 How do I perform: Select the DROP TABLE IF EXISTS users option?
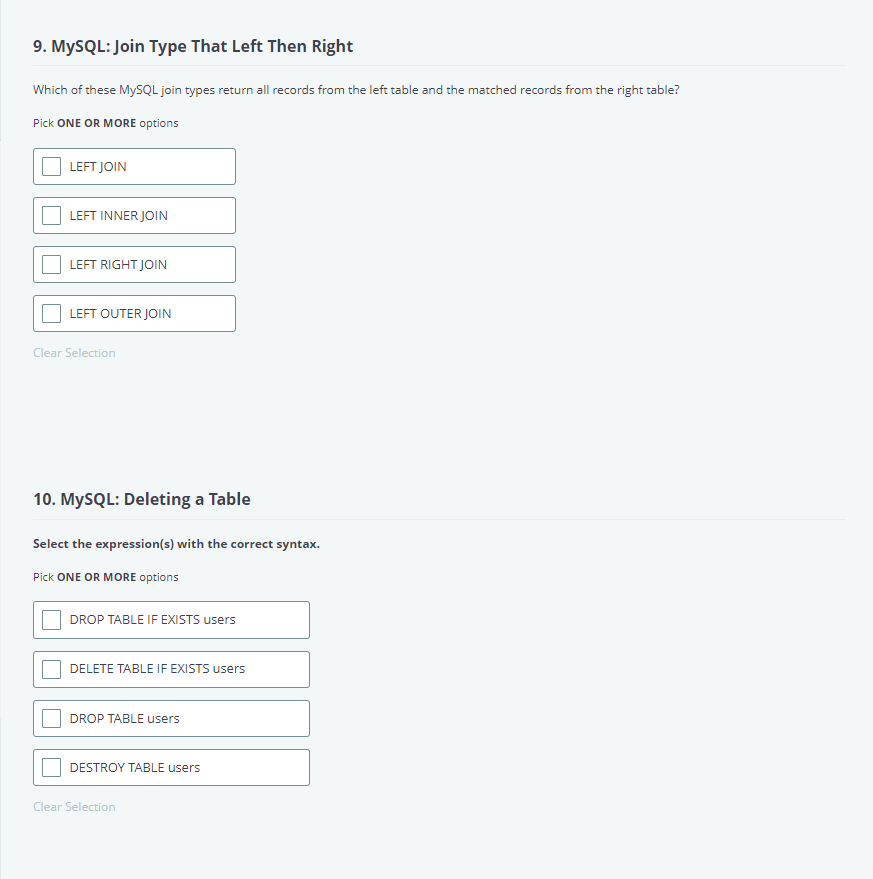point(170,619)
